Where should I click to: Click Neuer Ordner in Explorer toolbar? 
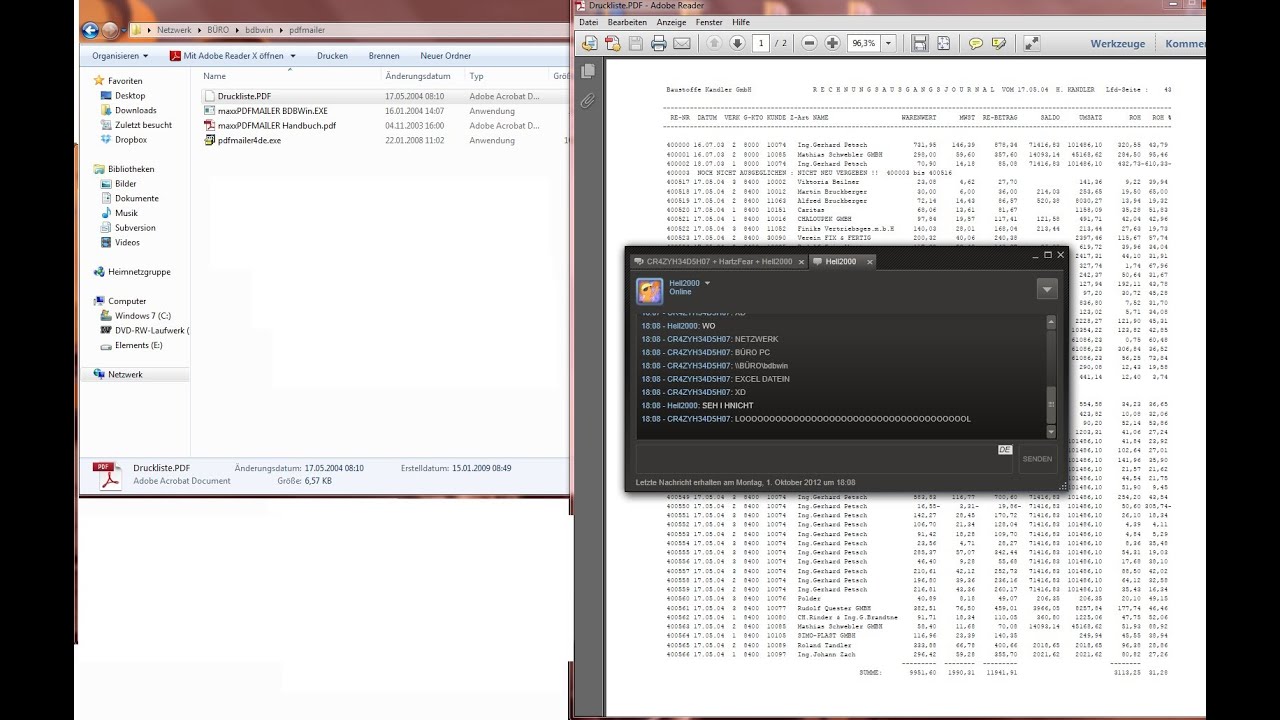[446, 56]
